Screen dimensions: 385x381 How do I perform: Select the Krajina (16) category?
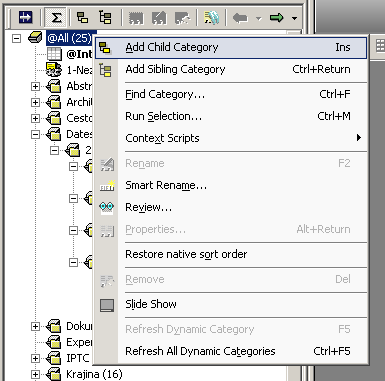[94, 374]
